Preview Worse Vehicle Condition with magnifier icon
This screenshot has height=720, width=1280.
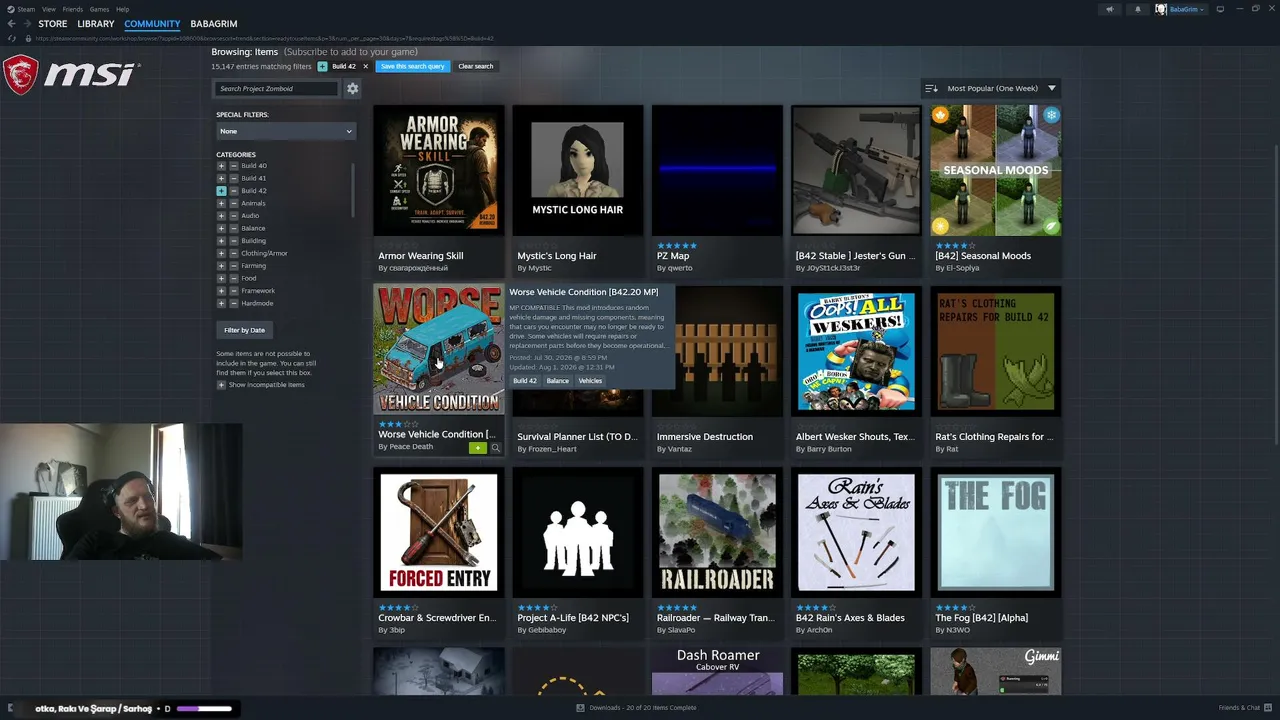point(495,448)
